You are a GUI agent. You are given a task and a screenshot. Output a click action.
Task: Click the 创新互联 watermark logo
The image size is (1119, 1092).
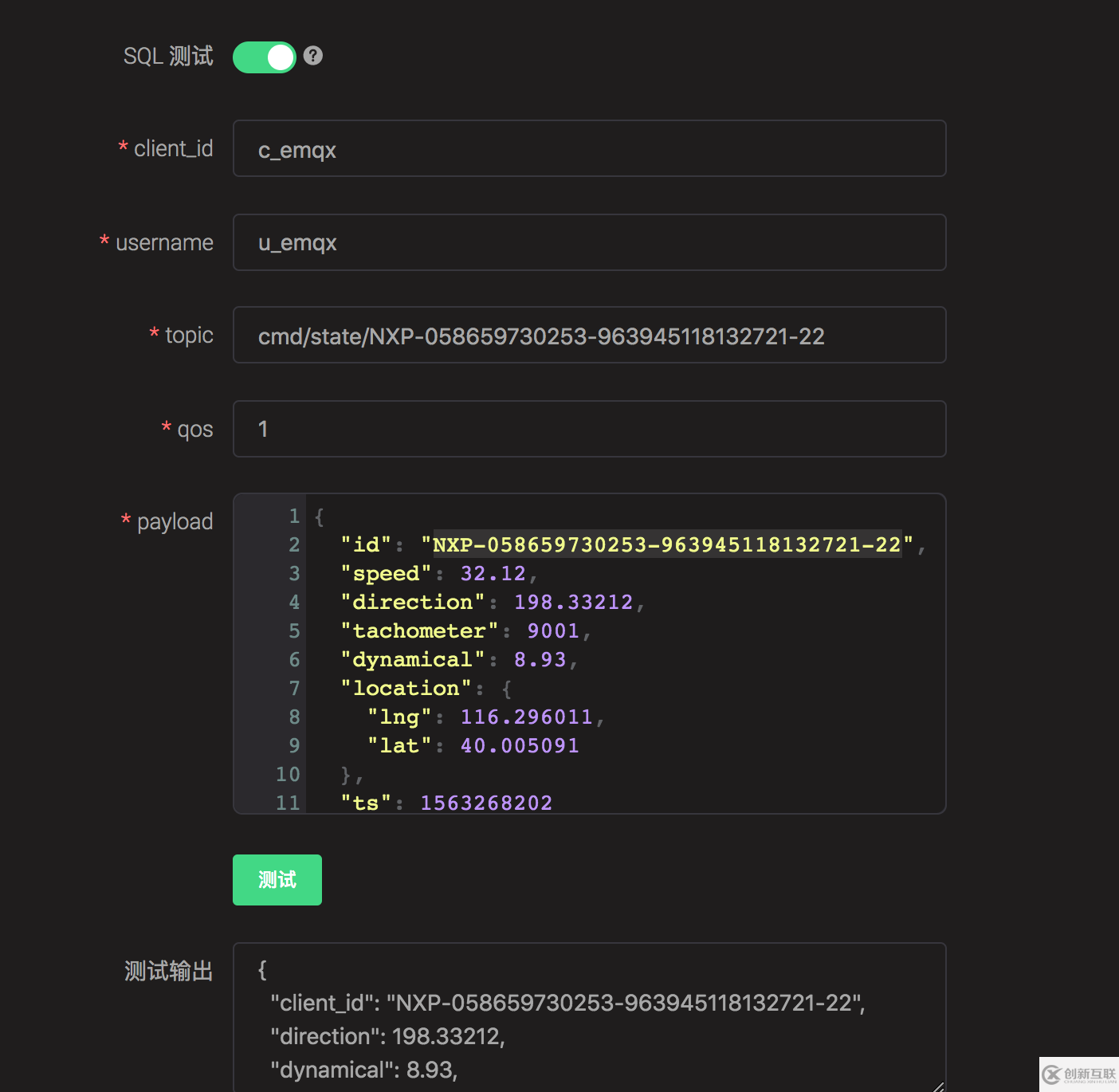pos(1078,1074)
